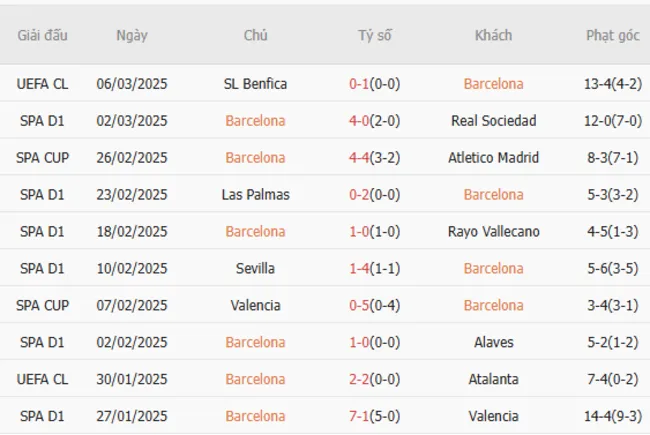Image resolution: width=650 pixels, height=435 pixels.
Task: Click the Atletico Madrid team name
Action: [x=493, y=158]
